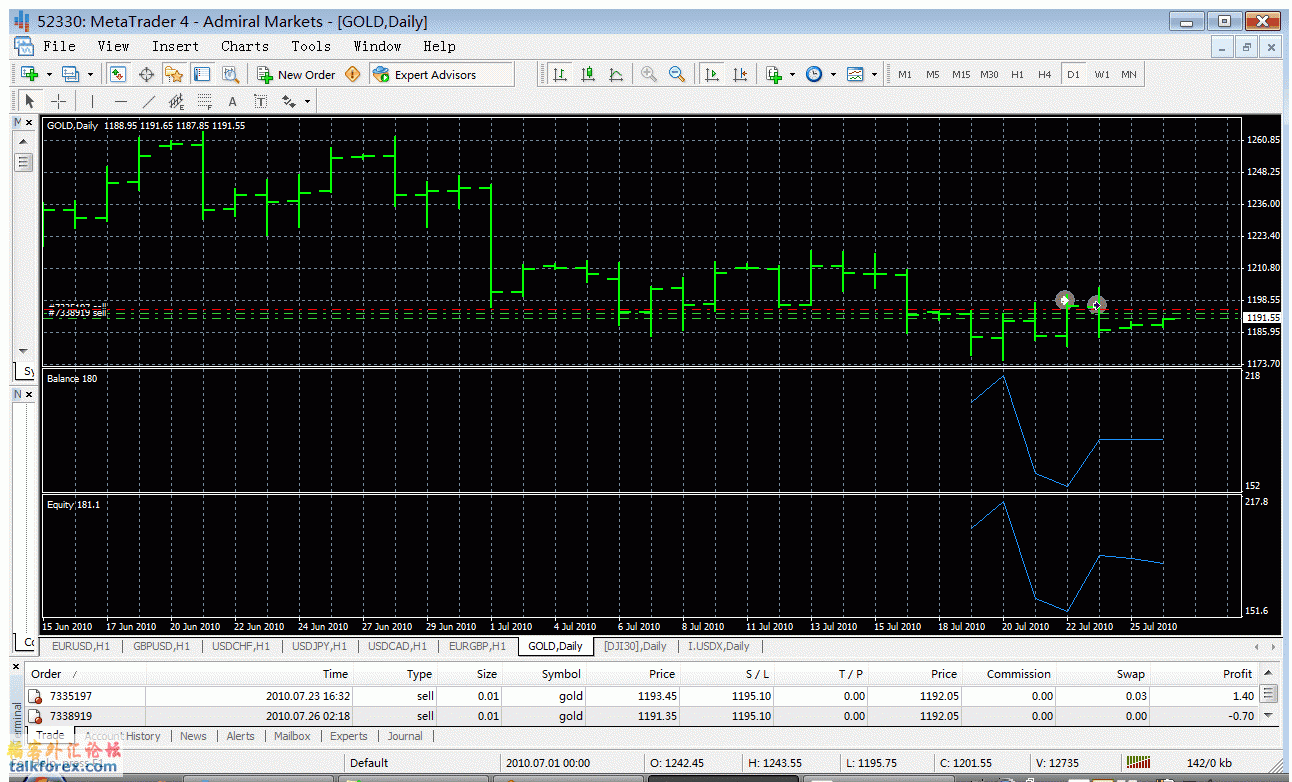Expand the Templates dropdown arrow

875,74
